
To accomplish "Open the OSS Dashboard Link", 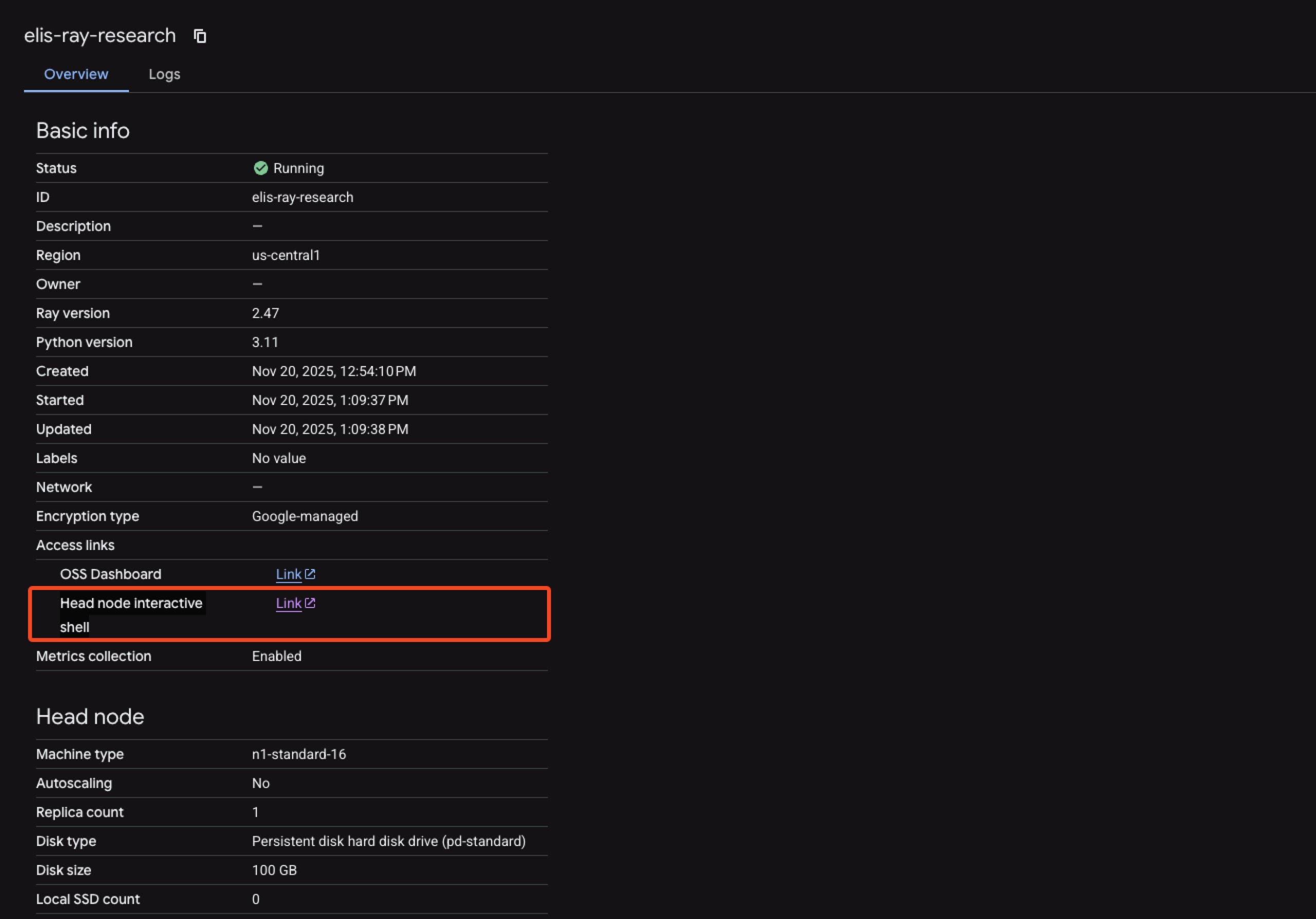I will [288, 574].
